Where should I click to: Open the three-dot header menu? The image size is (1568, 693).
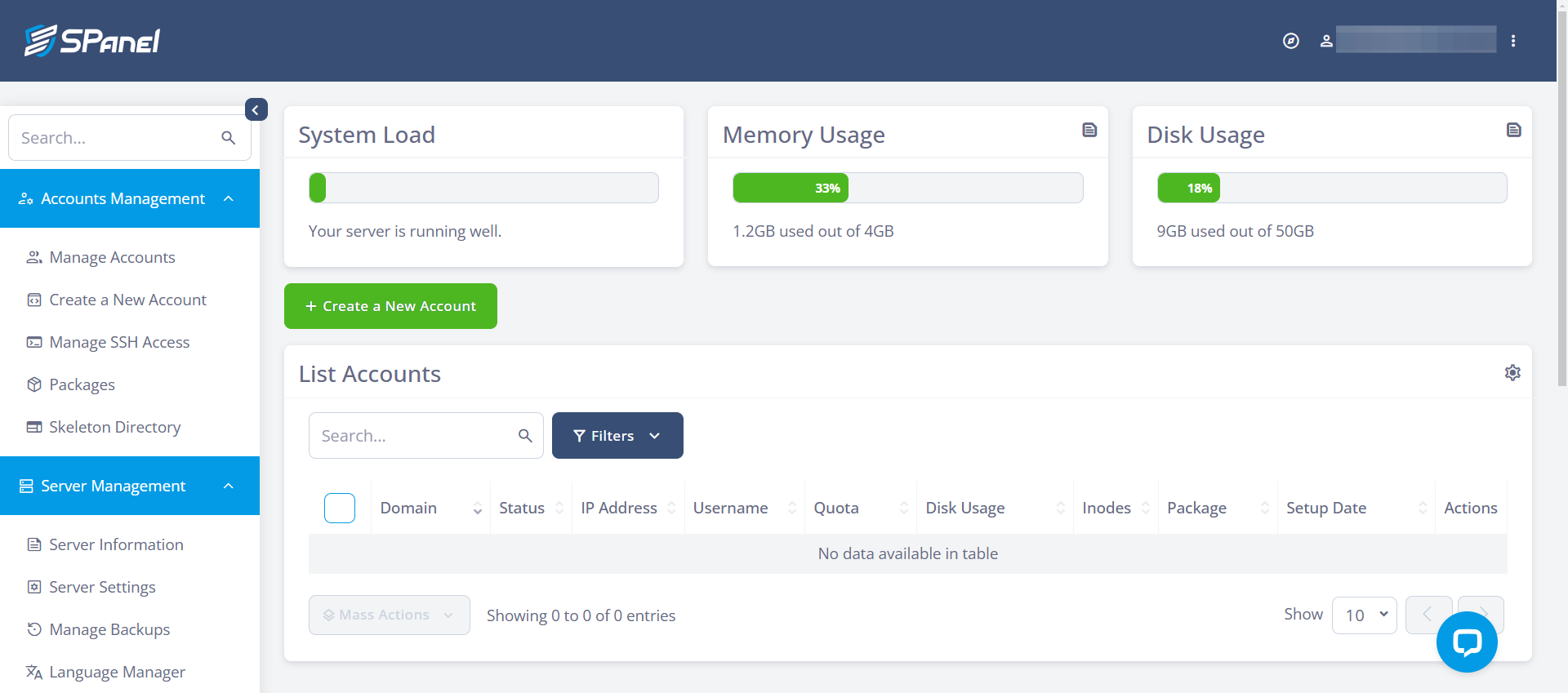click(1513, 41)
